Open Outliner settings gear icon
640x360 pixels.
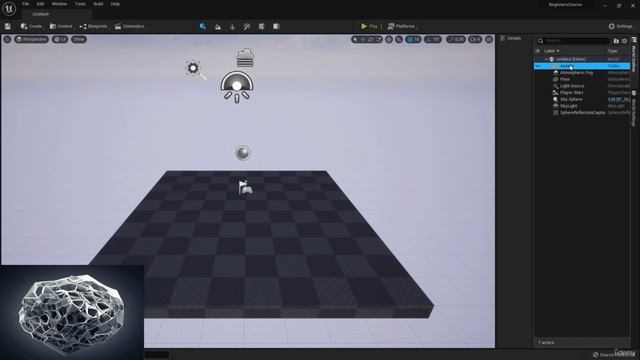[x=624, y=41]
